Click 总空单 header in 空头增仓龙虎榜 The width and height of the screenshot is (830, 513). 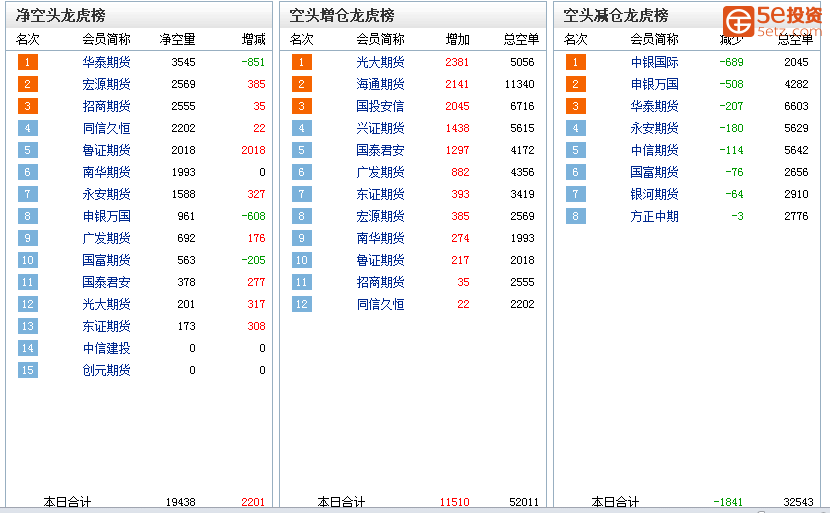[521, 39]
